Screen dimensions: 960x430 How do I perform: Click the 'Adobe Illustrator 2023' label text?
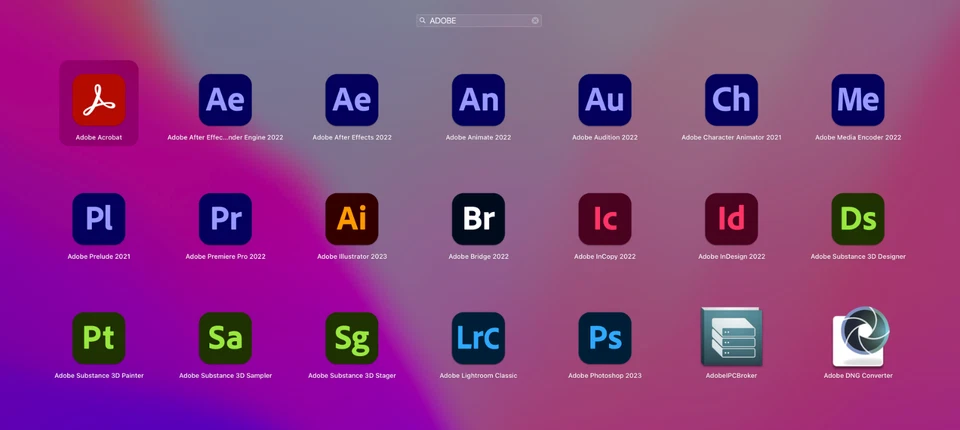(x=352, y=257)
